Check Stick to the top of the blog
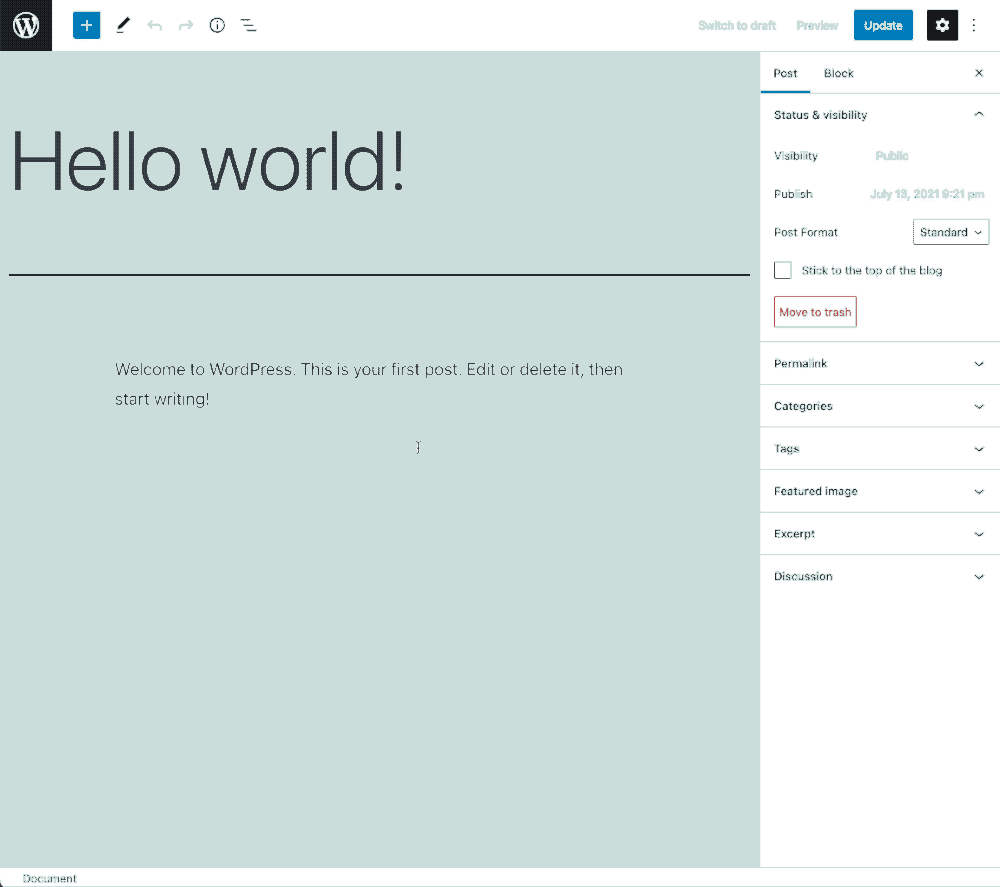 pos(783,270)
